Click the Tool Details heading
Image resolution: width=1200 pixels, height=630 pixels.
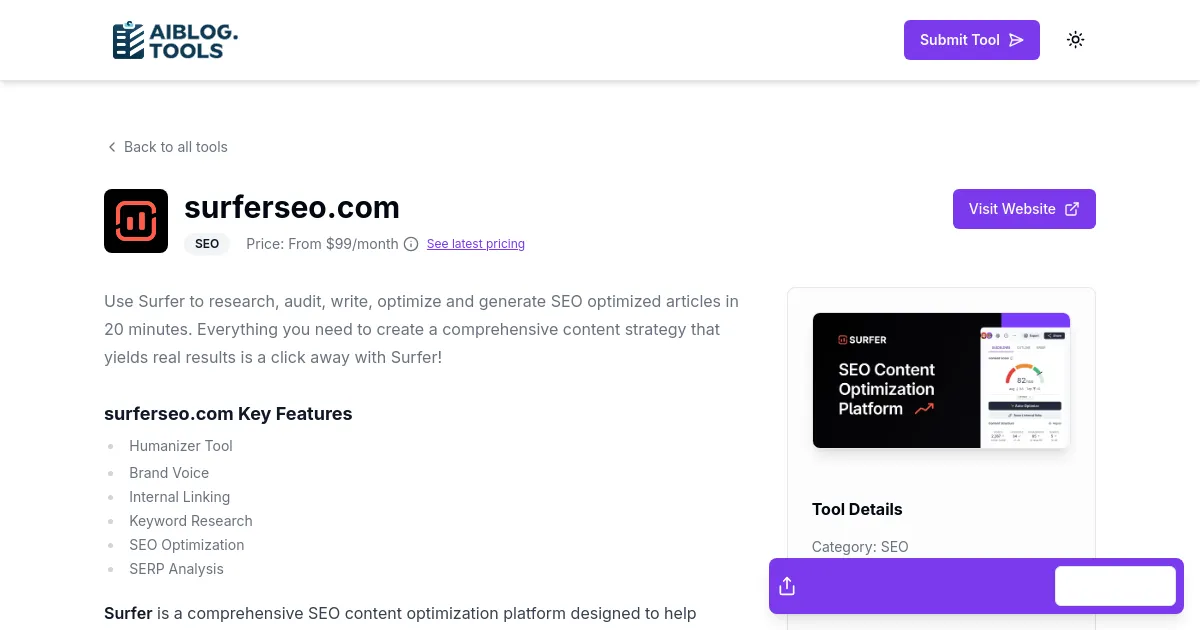click(857, 509)
